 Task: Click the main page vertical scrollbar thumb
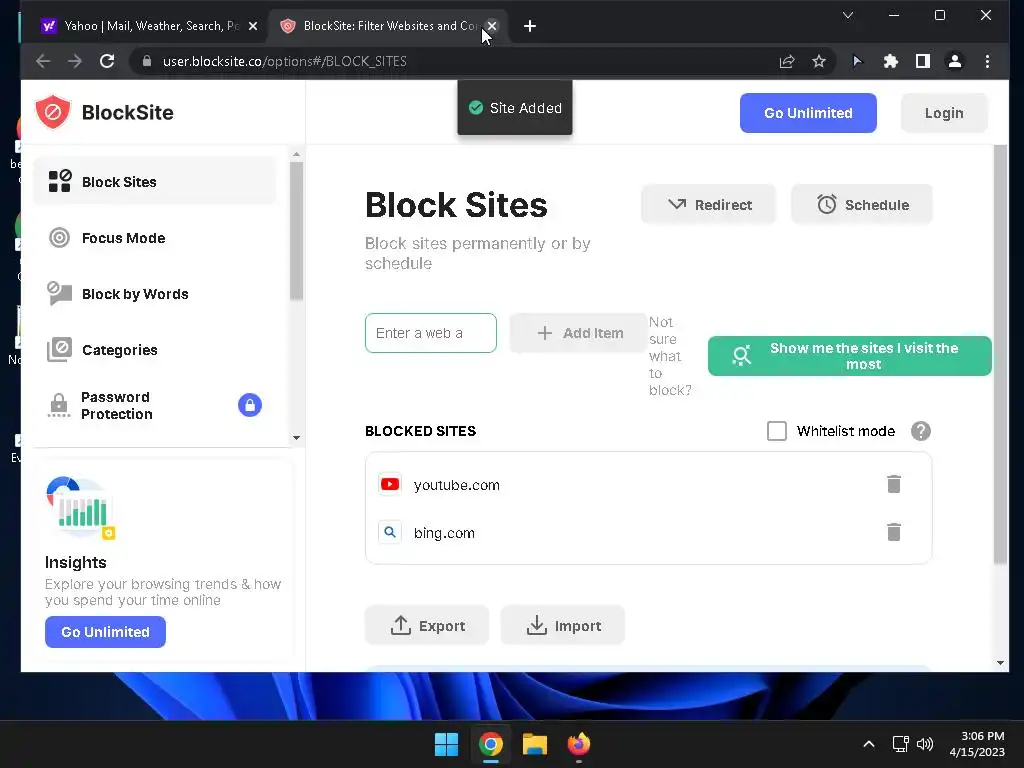(x=1000, y=354)
